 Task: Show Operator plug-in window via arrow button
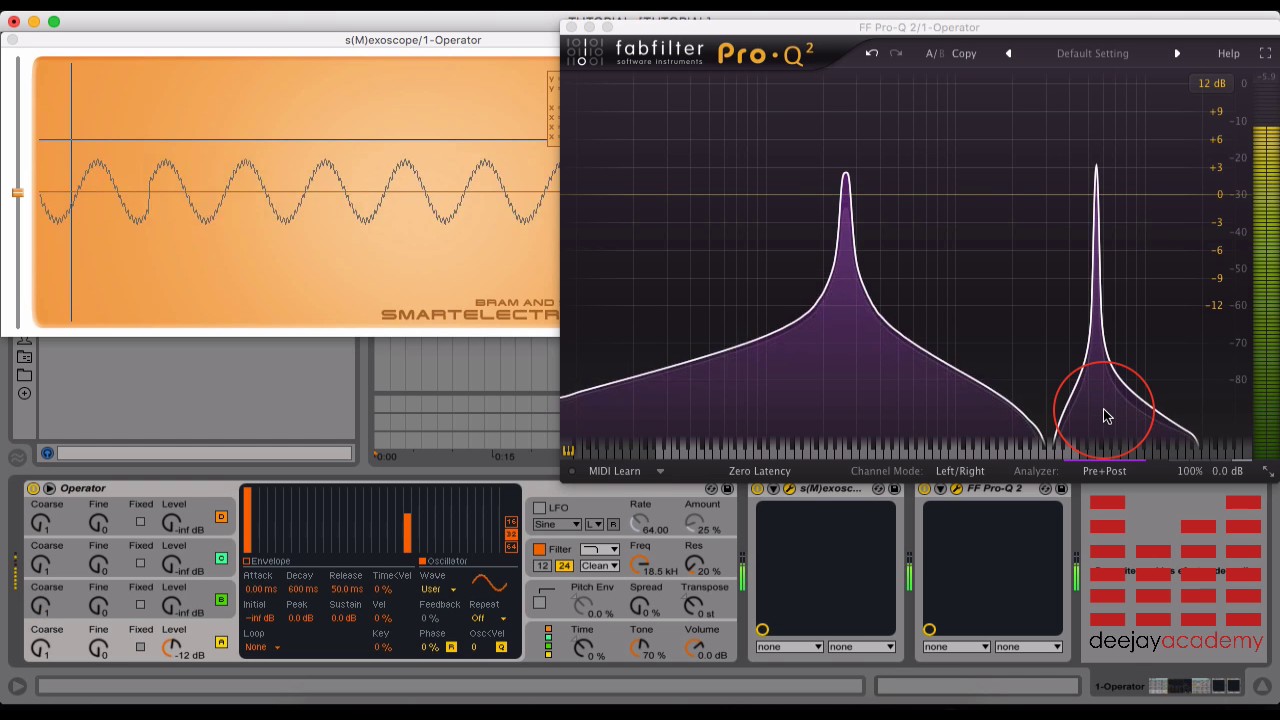click(x=49, y=488)
